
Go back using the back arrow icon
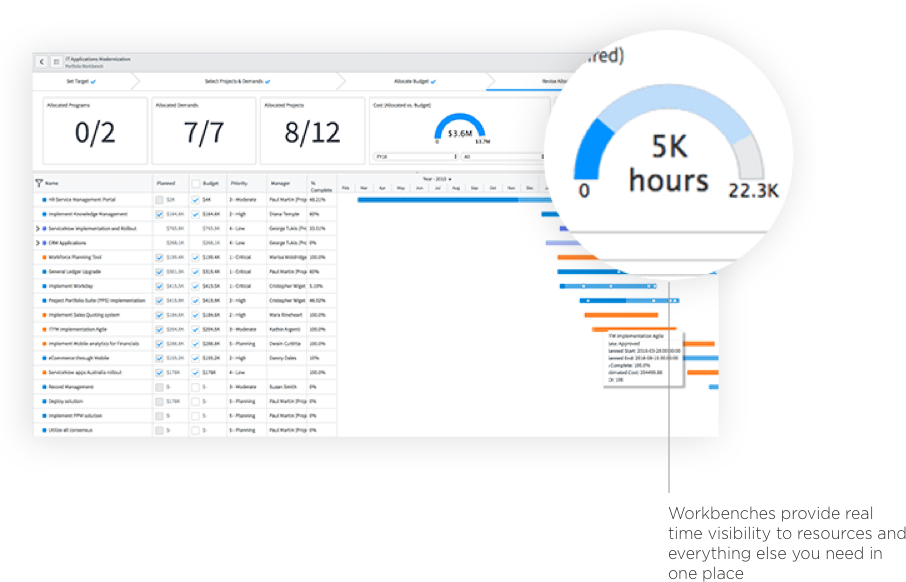pyautogui.click(x=42, y=62)
